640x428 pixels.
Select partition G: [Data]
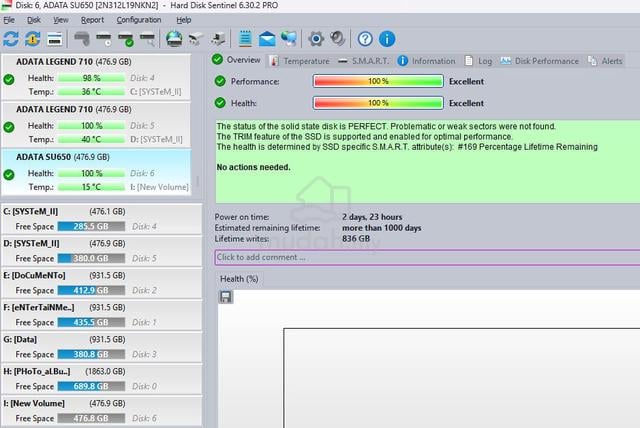(101, 347)
